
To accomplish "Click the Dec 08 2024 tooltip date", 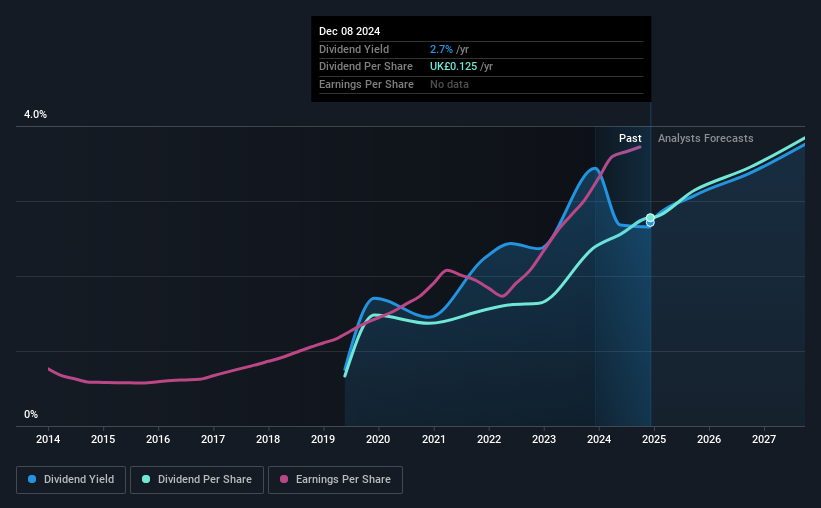I will pos(349,31).
